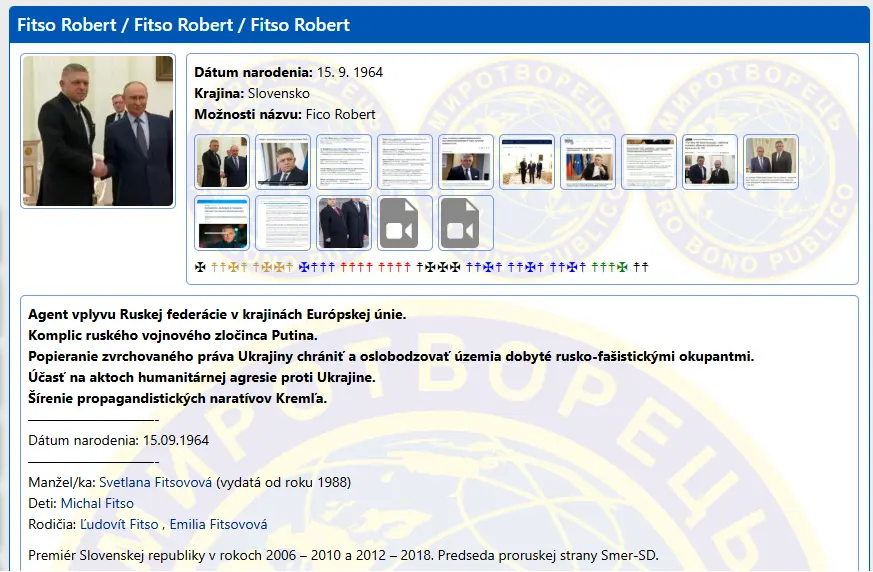Screen dimensions: 873x572
Task: Open first handshake thumbnail in gallery
Action: [x=222, y=162]
